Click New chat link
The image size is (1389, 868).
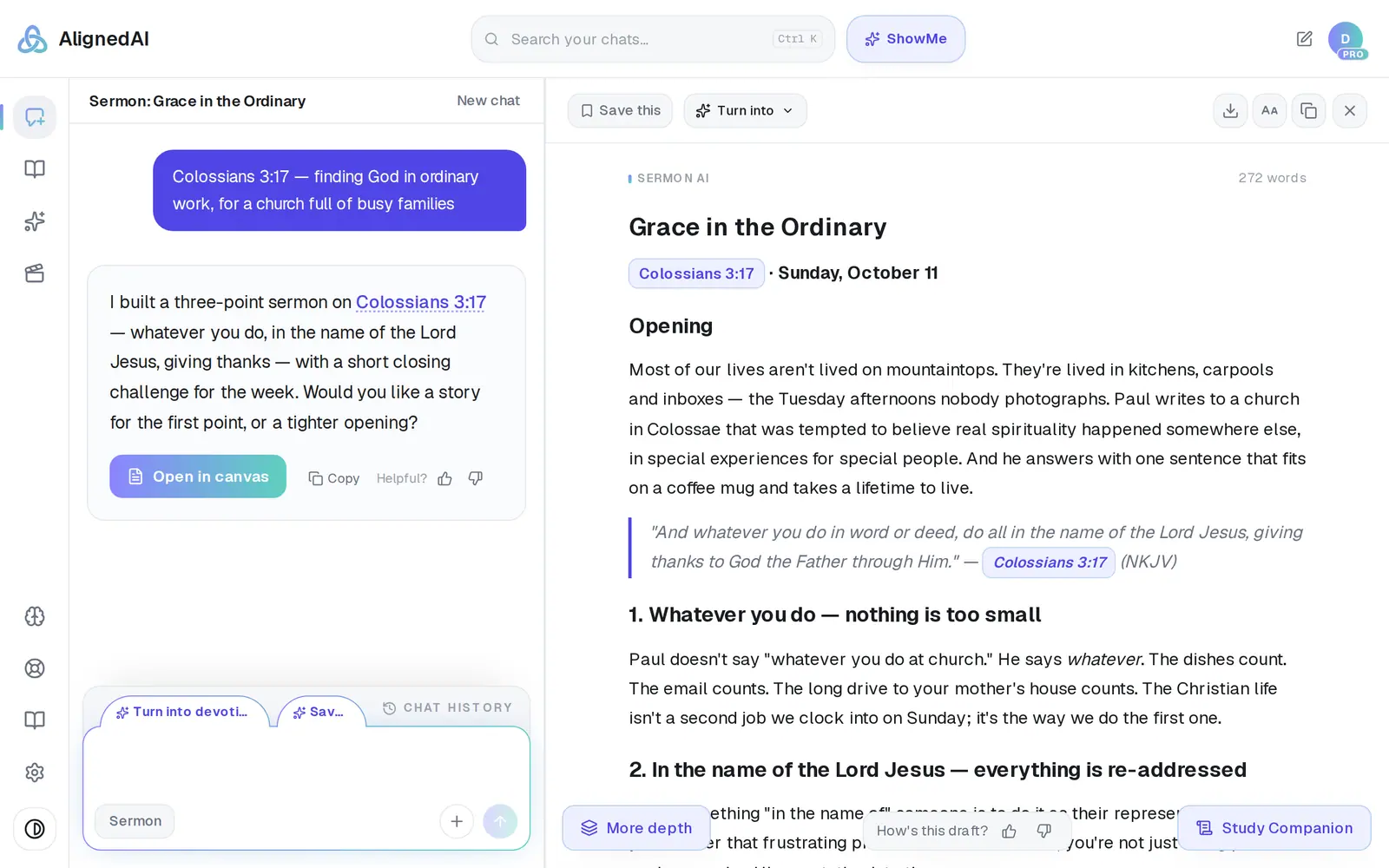click(488, 101)
